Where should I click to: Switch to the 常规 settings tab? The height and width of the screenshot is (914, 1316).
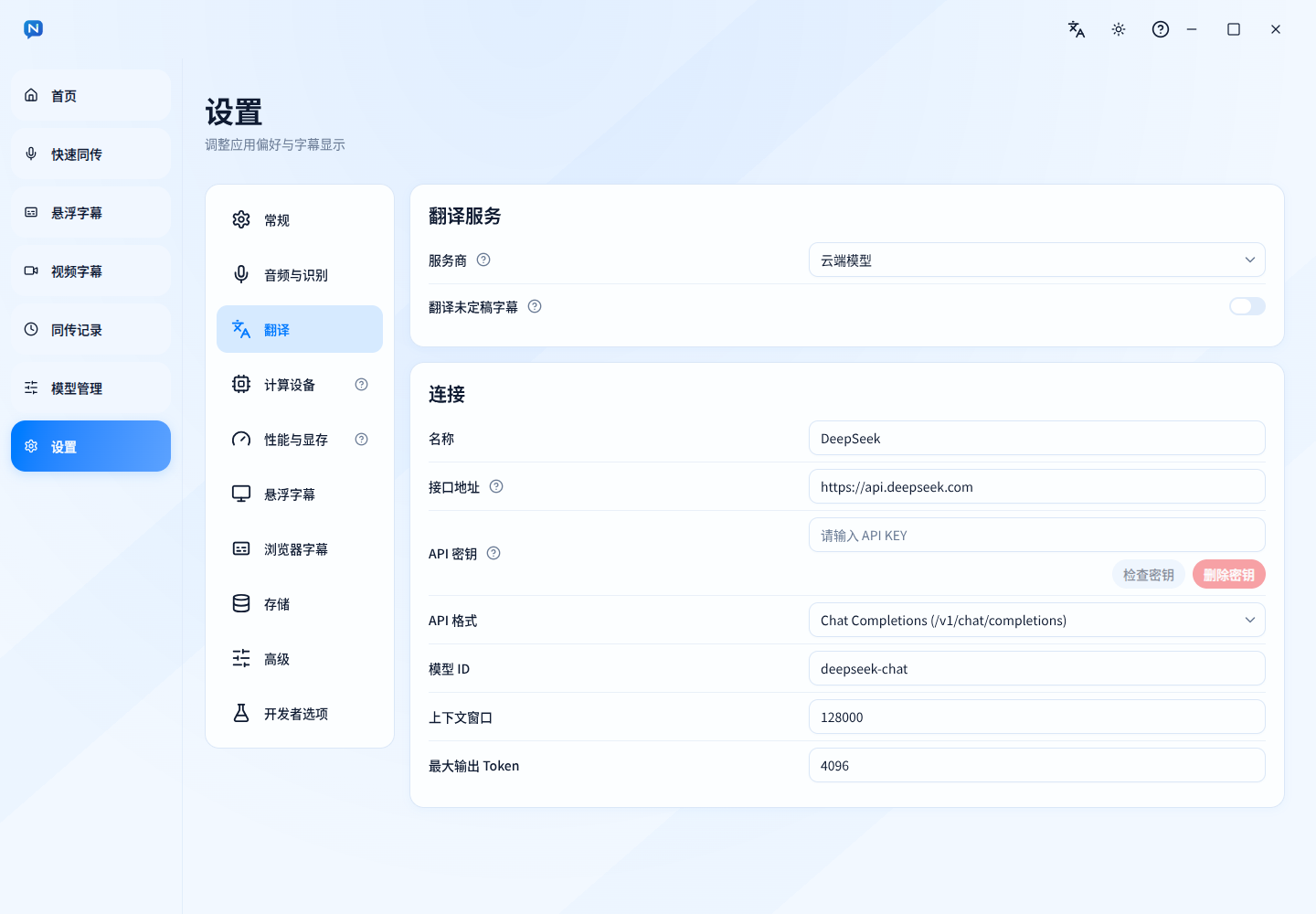point(300,219)
